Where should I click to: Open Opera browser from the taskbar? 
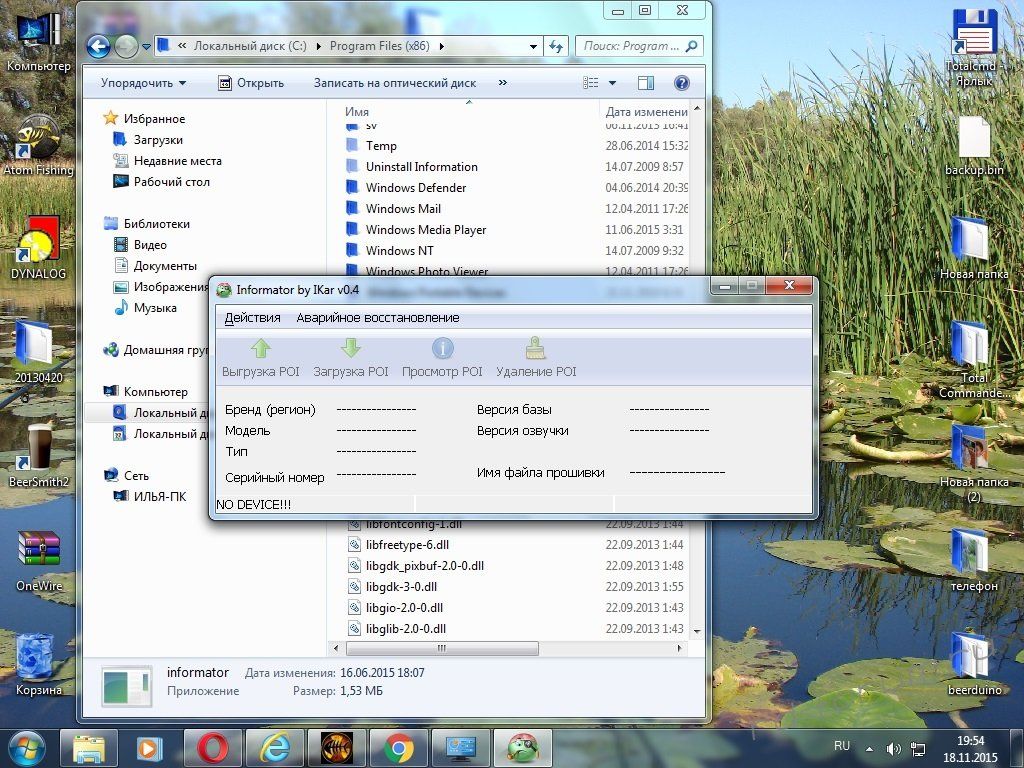(x=213, y=747)
